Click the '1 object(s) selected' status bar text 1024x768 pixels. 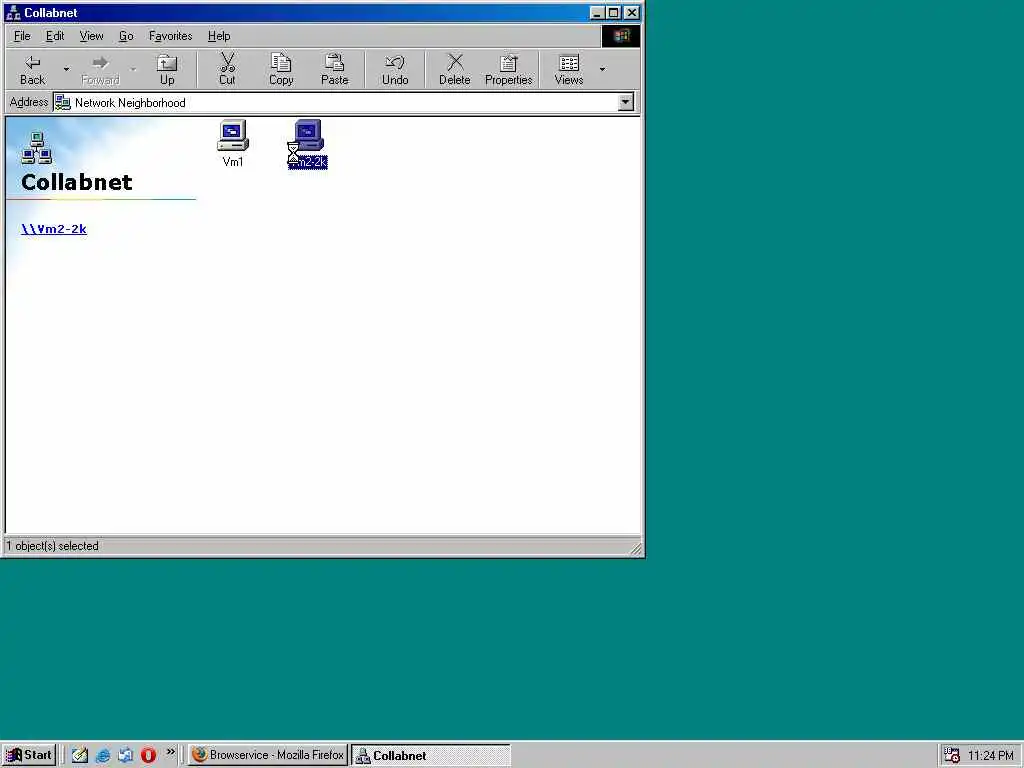[53, 546]
